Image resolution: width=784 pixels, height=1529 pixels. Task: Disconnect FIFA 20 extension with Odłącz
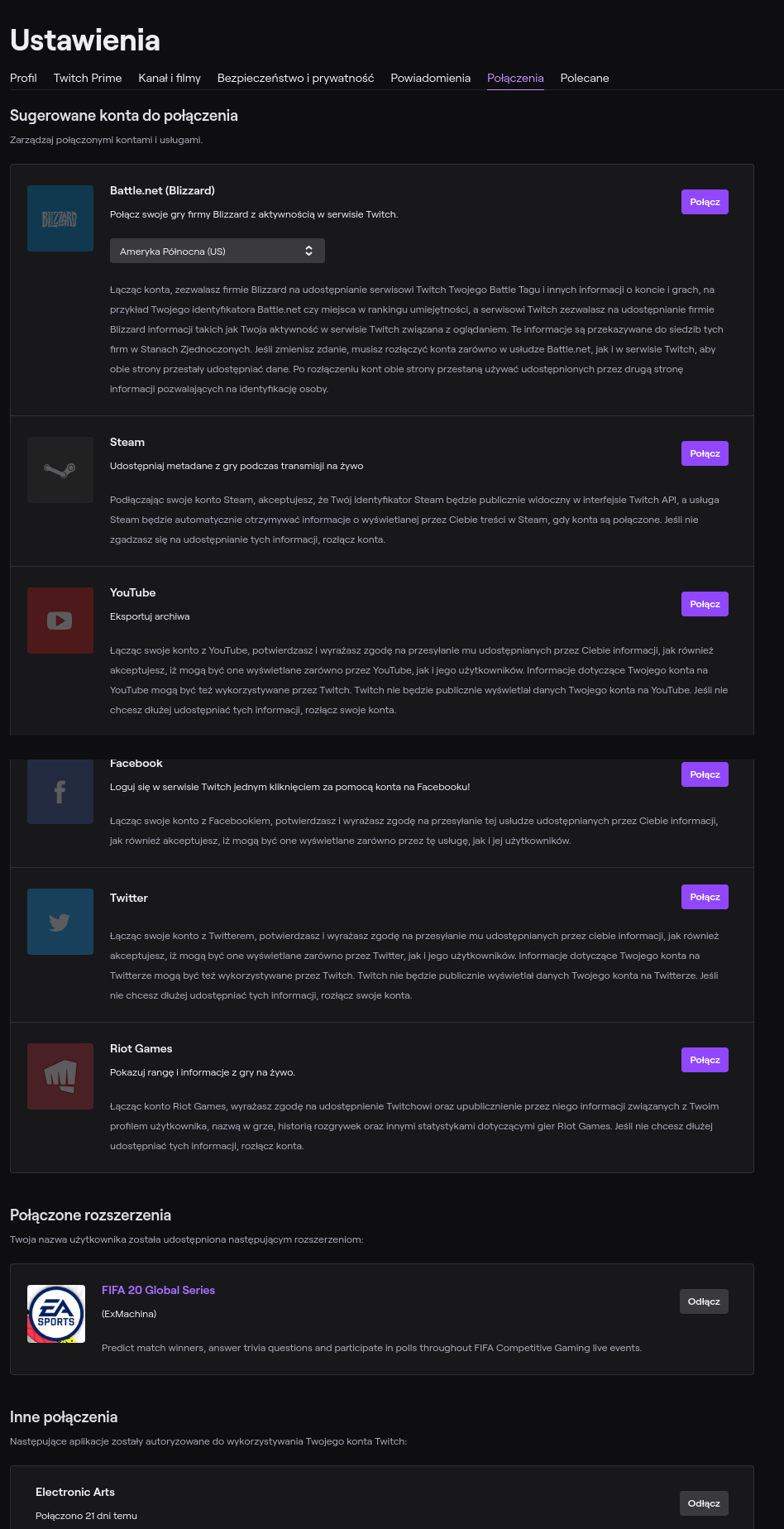(704, 1301)
